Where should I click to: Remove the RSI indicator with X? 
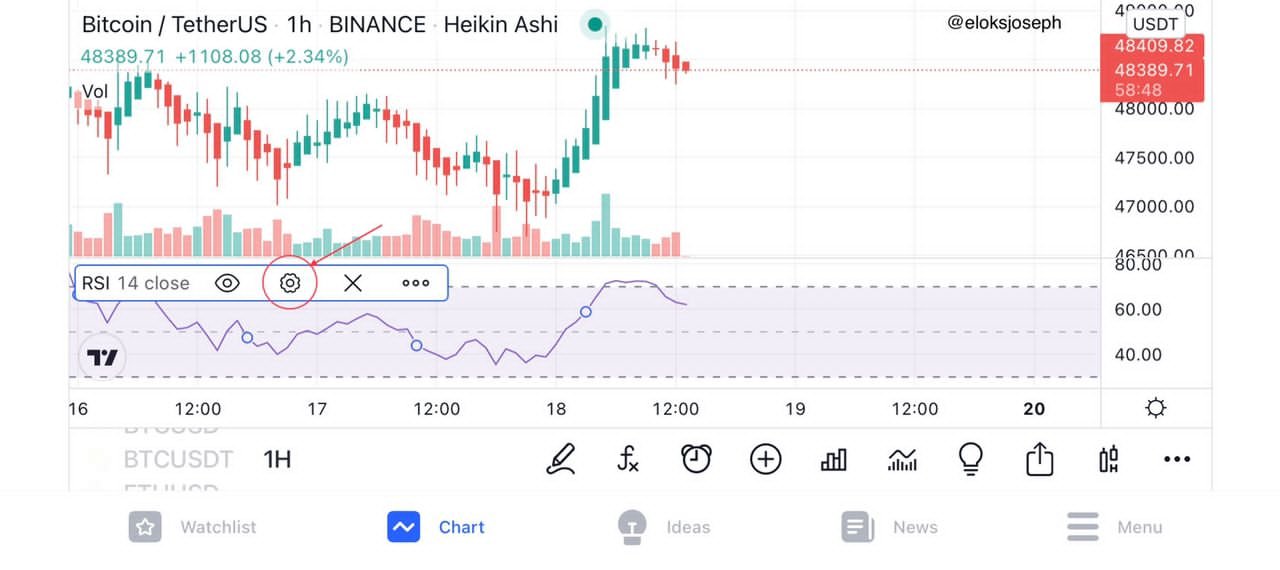point(353,283)
